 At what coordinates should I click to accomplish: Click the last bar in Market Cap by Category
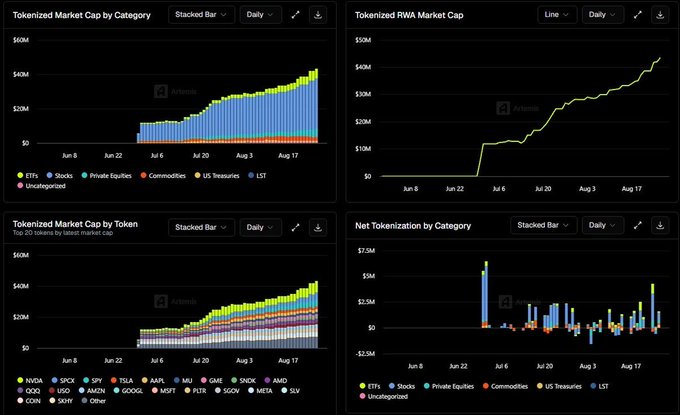pyautogui.click(x=317, y=106)
